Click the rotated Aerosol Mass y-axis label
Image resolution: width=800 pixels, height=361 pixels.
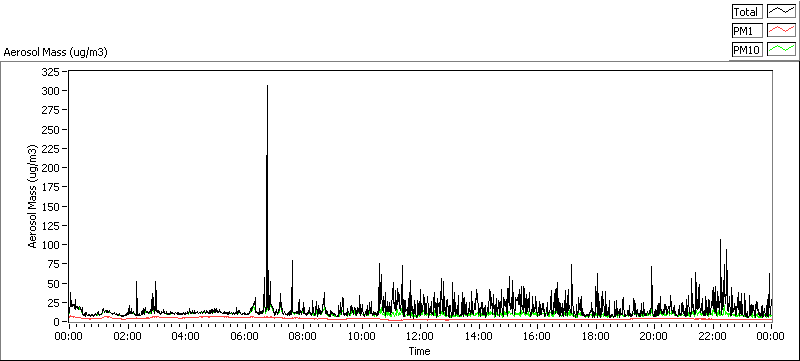(33, 197)
